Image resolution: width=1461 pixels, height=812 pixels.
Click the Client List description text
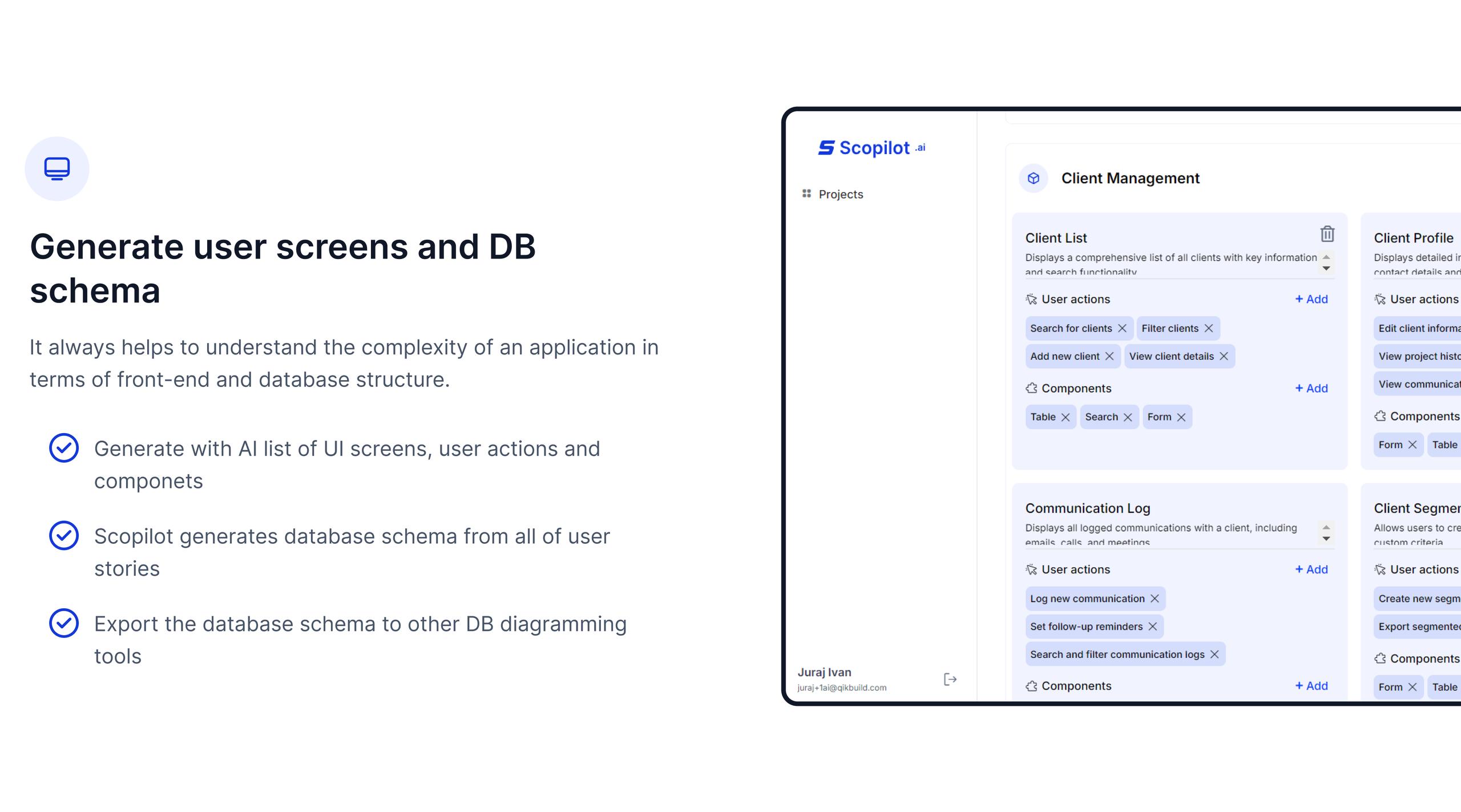pyautogui.click(x=1170, y=258)
